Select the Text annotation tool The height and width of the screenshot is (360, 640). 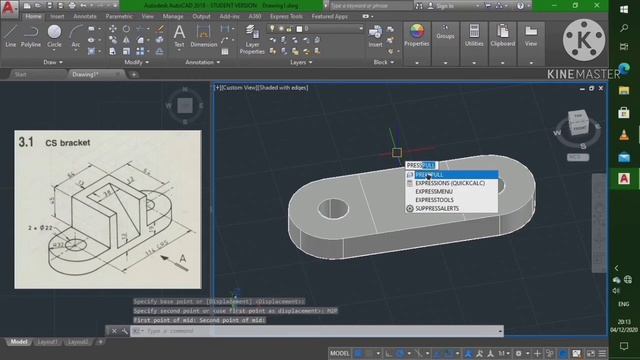179,36
